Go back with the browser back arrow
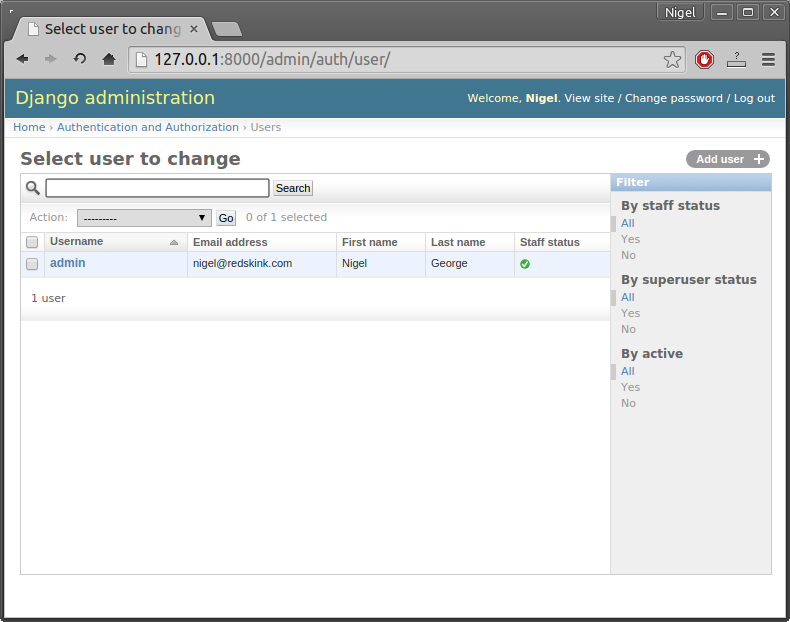The width and height of the screenshot is (790, 622). click(x=22, y=59)
